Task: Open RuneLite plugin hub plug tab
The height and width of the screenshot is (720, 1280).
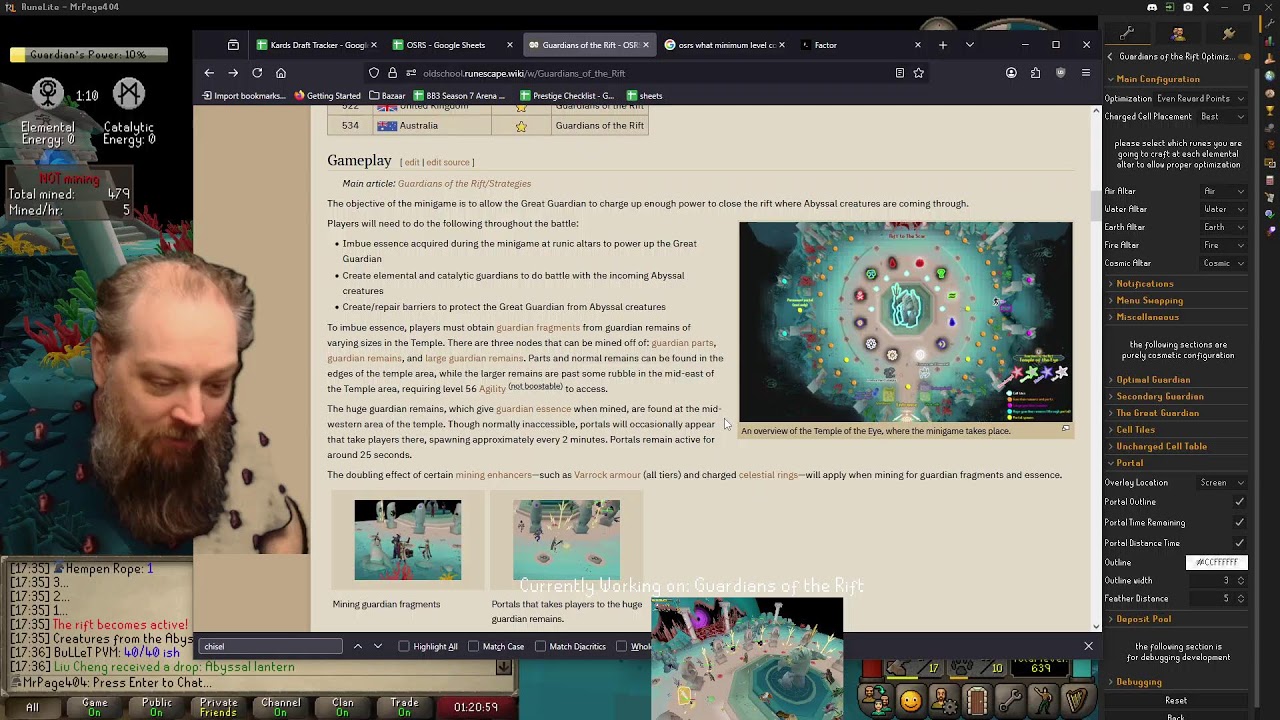Action: pyautogui.click(x=1229, y=33)
